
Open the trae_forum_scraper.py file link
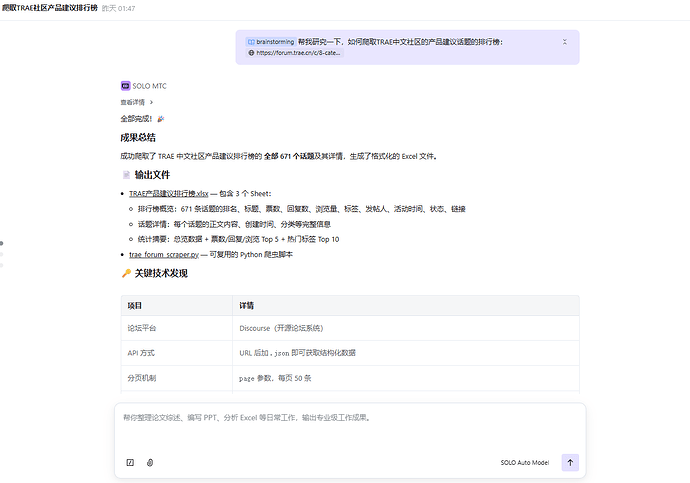point(164,255)
